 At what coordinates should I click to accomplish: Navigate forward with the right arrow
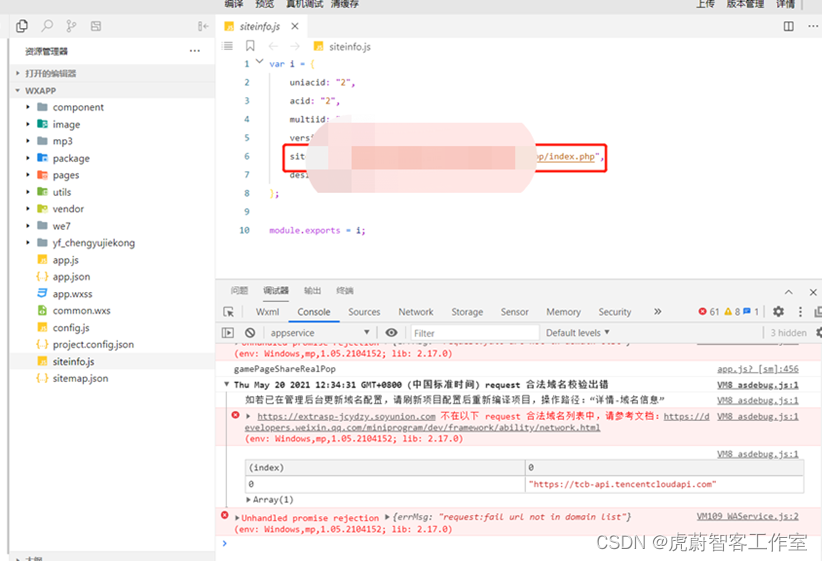coord(295,46)
